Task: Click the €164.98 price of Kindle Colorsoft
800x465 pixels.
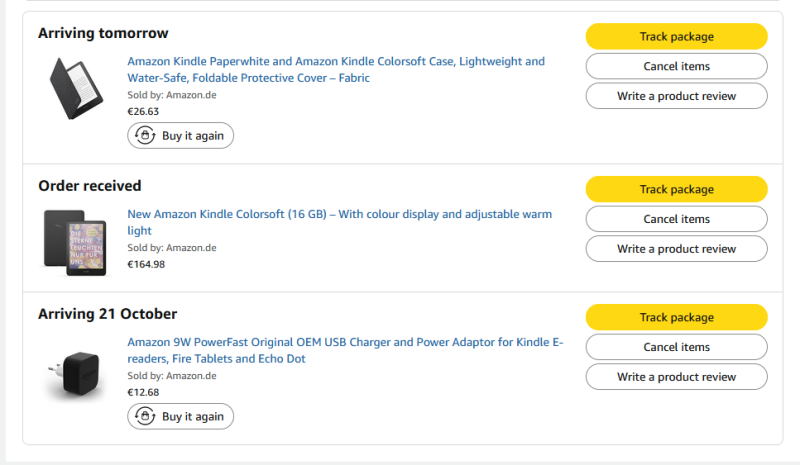Action: [146, 264]
